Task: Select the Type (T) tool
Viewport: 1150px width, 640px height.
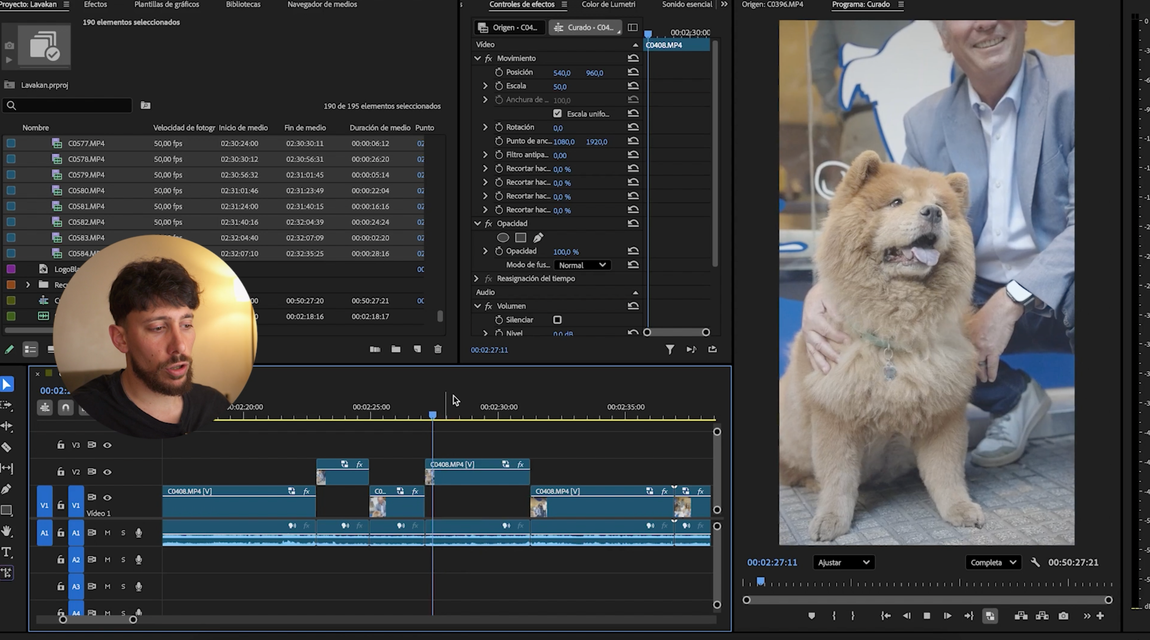Action: [7, 552]
